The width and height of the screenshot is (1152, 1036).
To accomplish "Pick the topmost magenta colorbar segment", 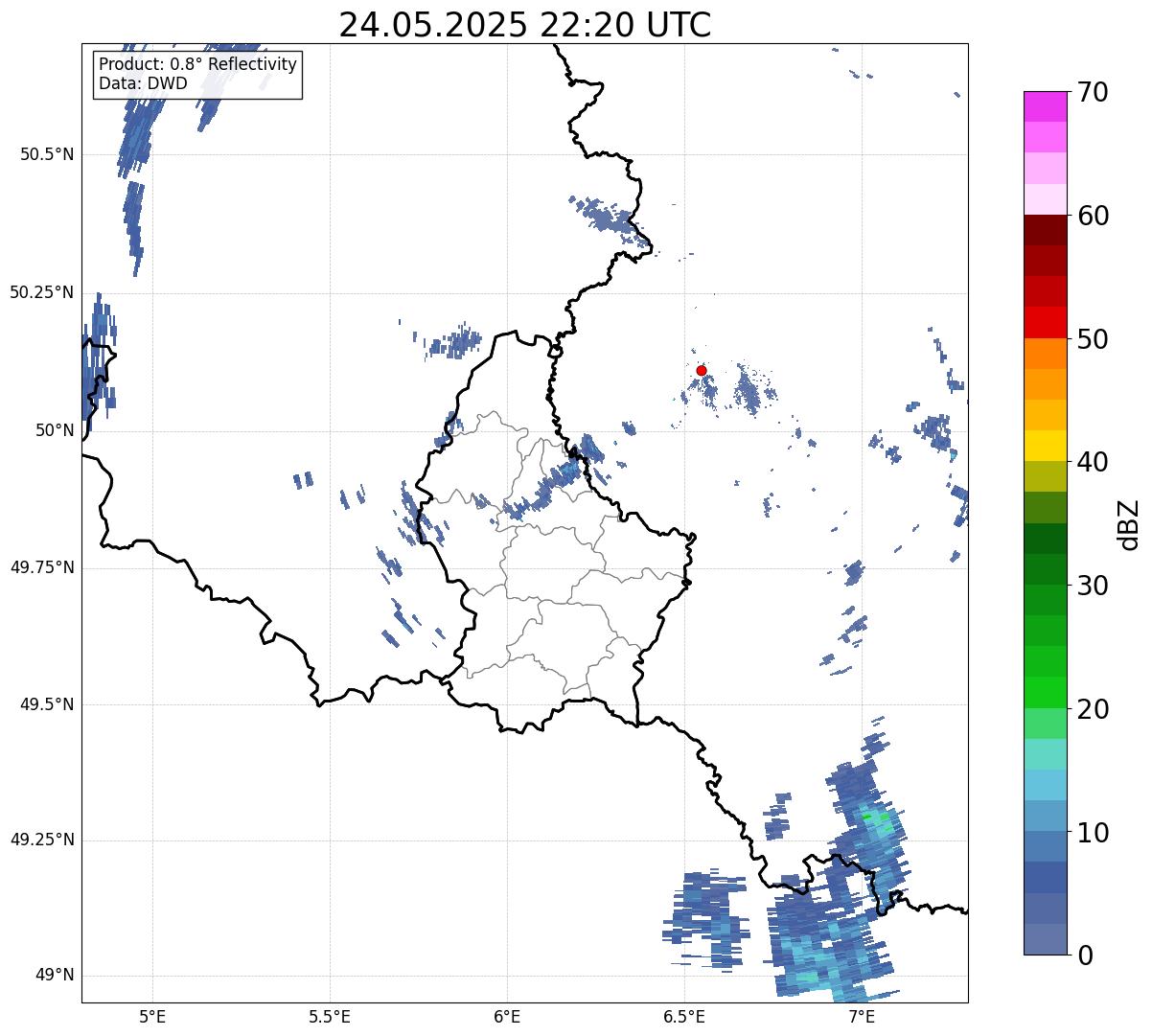I will [x=1045, y=106].
